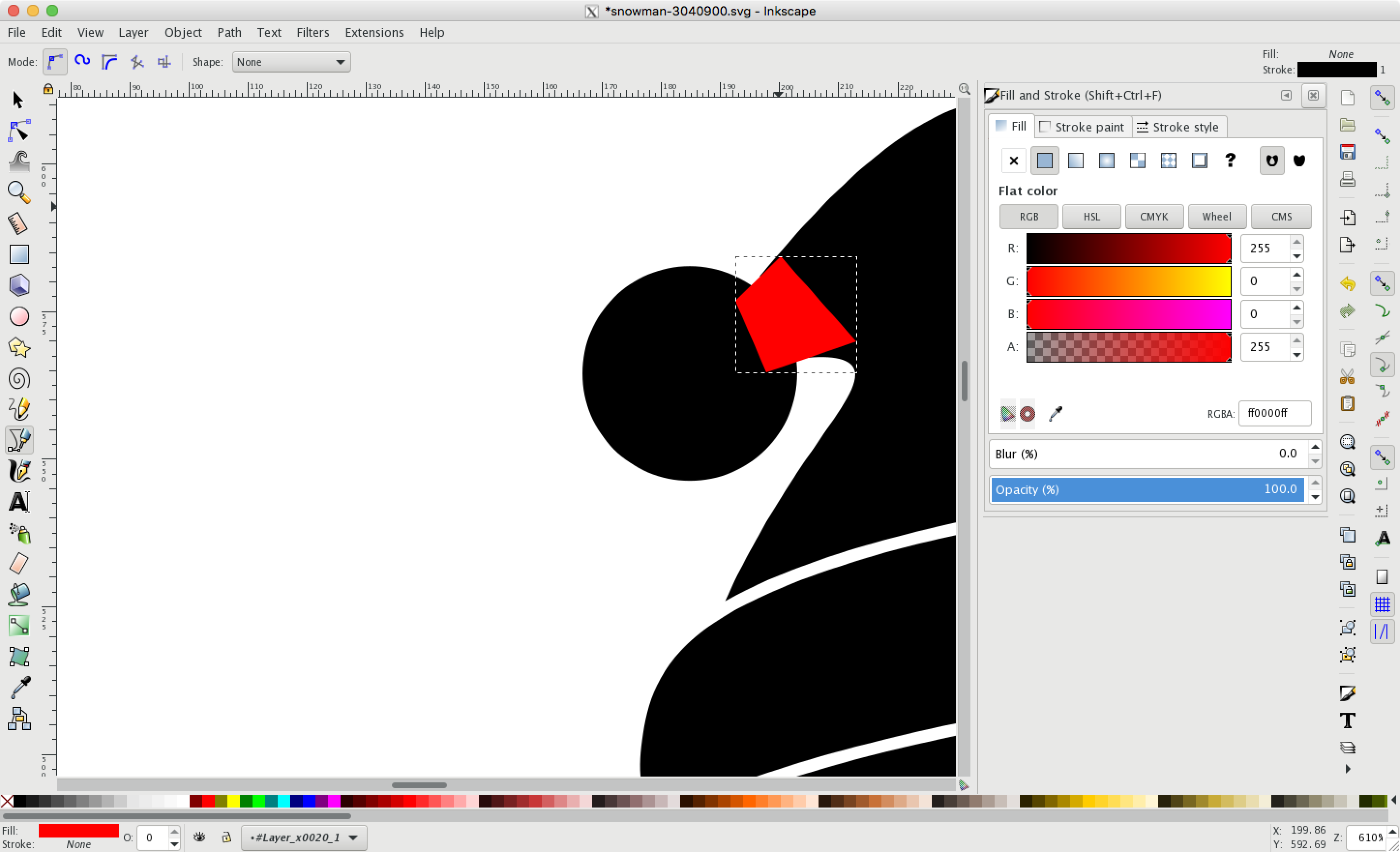The height and width of the screenshot is (852, 1400).
Task: Open the Shape dropdown
Action: click(291, 62)
